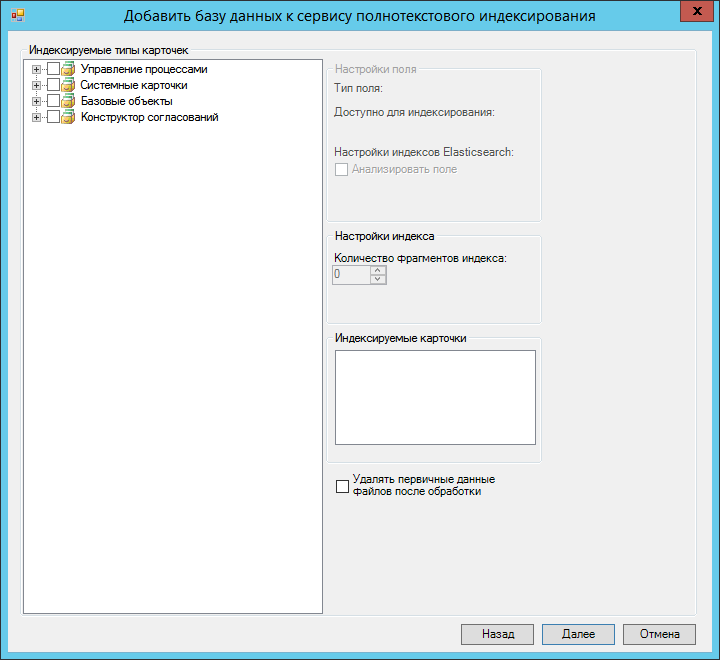Expand the Системные карточки tree node
The width and height of the screenshot is (720, 660).
pos(37,85)
